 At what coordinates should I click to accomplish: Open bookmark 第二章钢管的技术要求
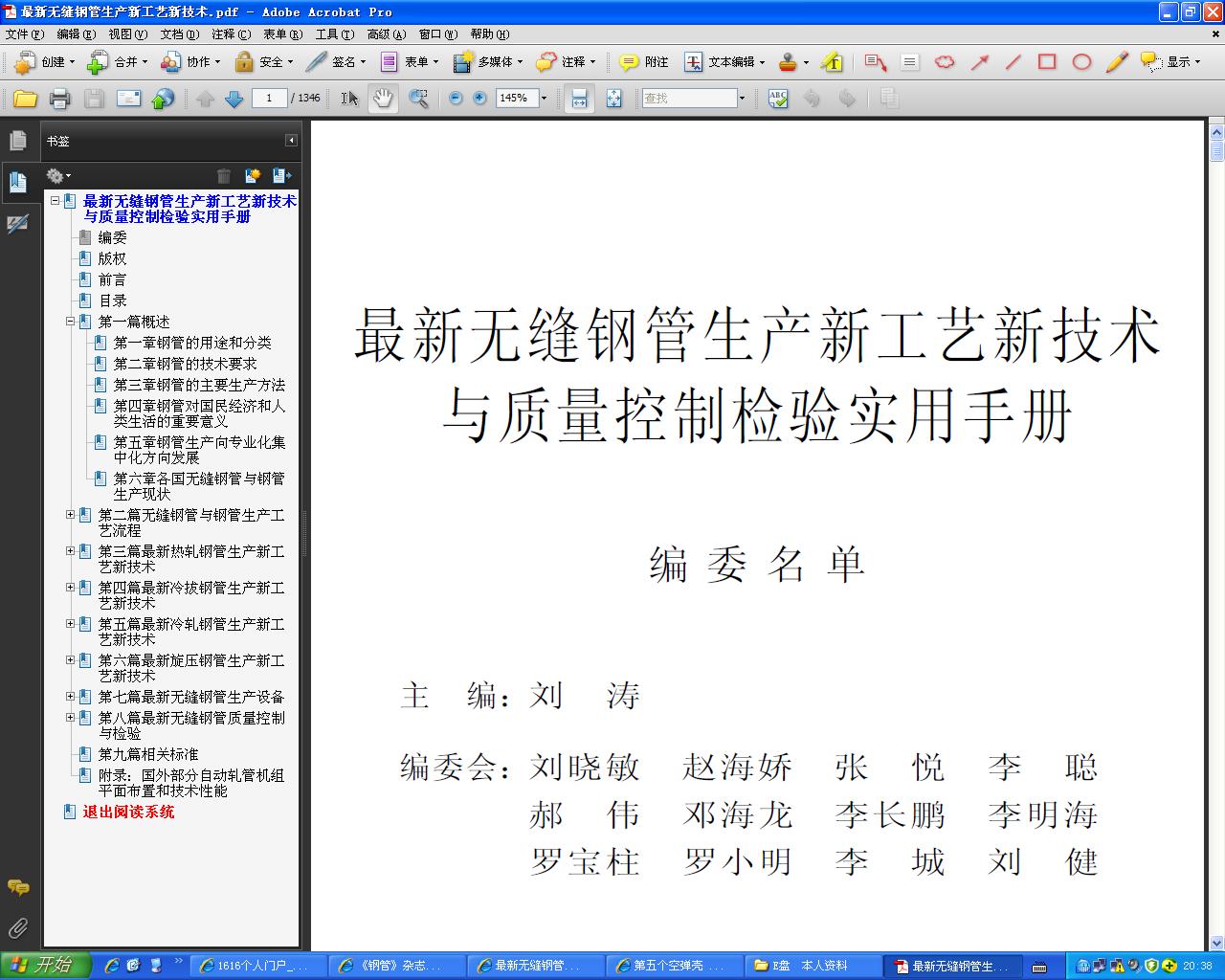pyautogui.click(x=185, y=364)
